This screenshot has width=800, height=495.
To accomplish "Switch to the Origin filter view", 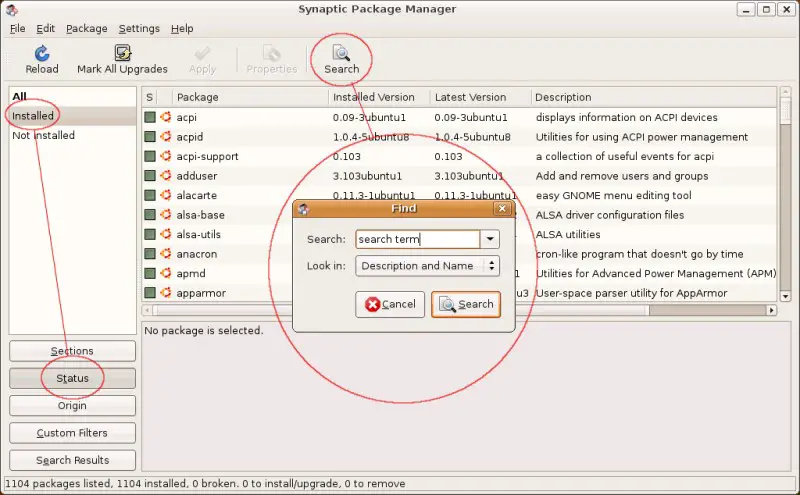I will (x=72, y=406).
